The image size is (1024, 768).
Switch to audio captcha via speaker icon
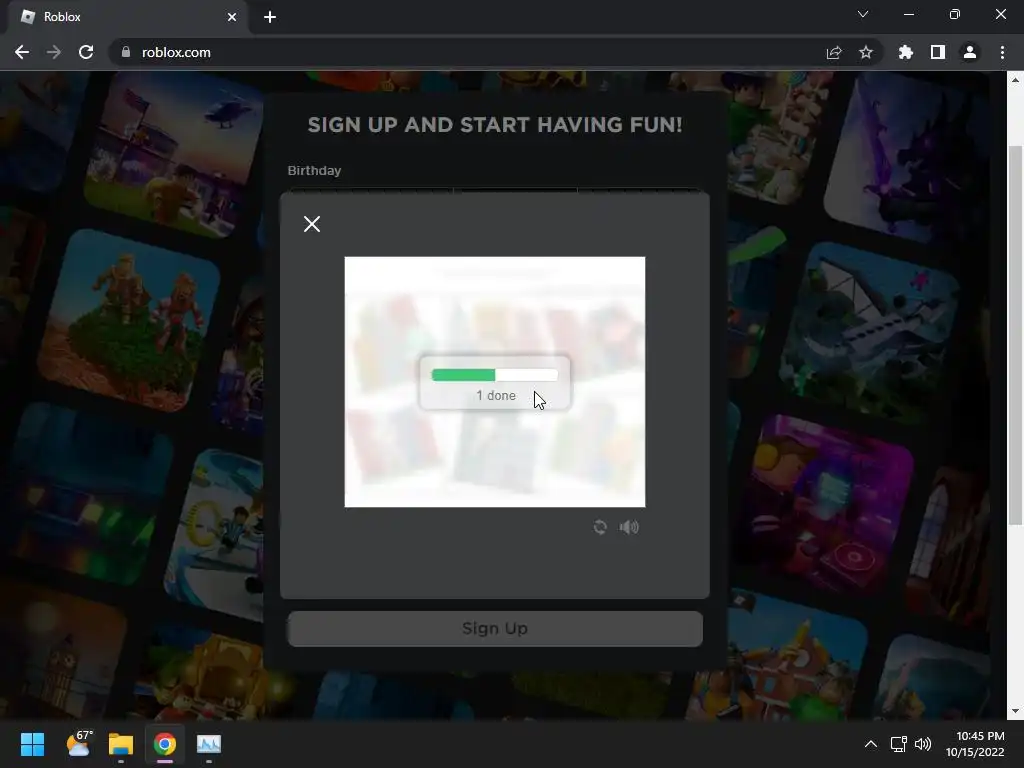click(629, 527)
